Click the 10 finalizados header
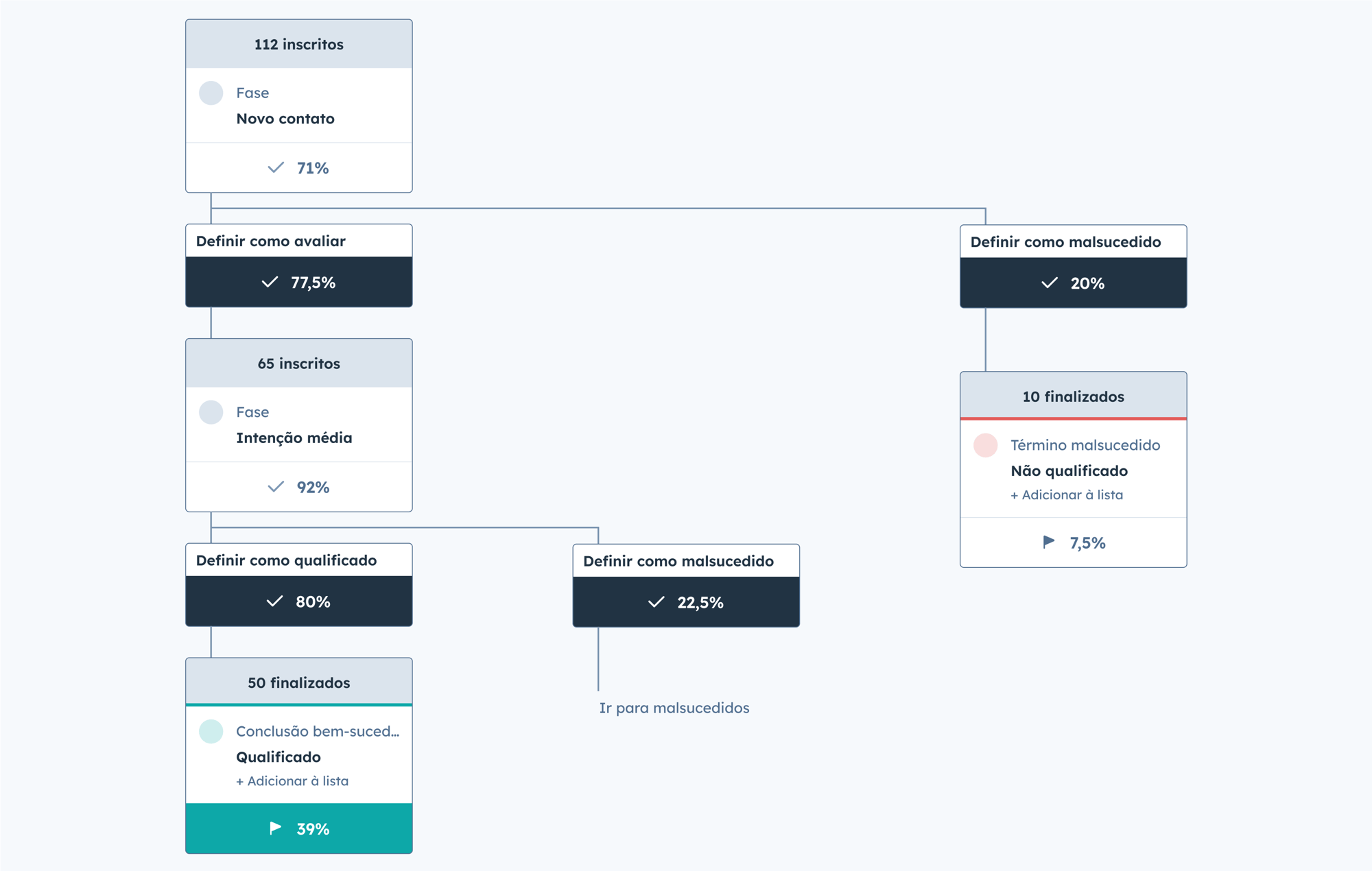Image resolution: width=1372 pixels, height=871 pixels. tap(1073, 396)
